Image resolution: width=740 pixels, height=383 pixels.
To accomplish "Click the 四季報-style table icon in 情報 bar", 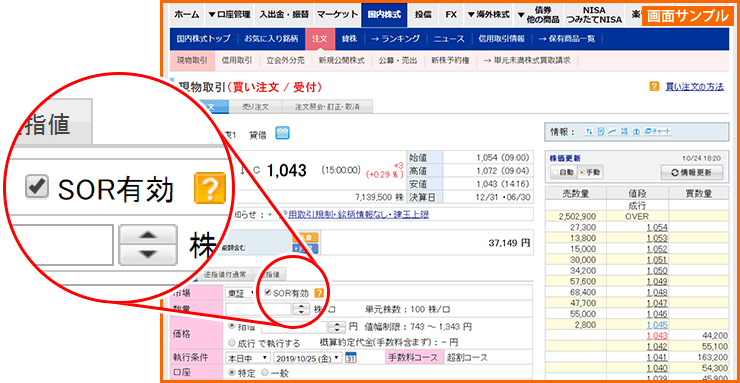I will tap(624, 132).
